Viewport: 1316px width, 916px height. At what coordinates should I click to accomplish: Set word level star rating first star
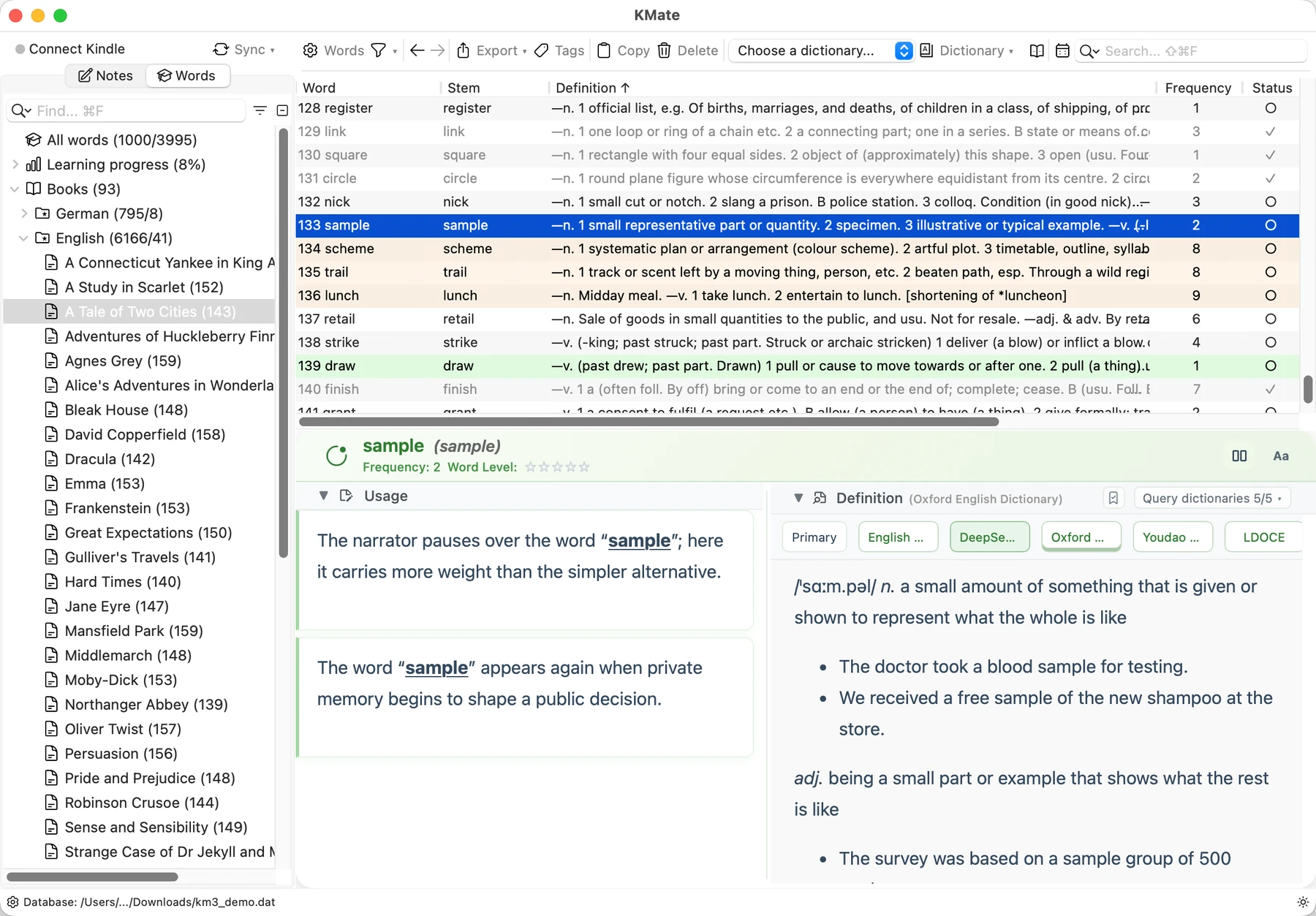tap(531, 467)
